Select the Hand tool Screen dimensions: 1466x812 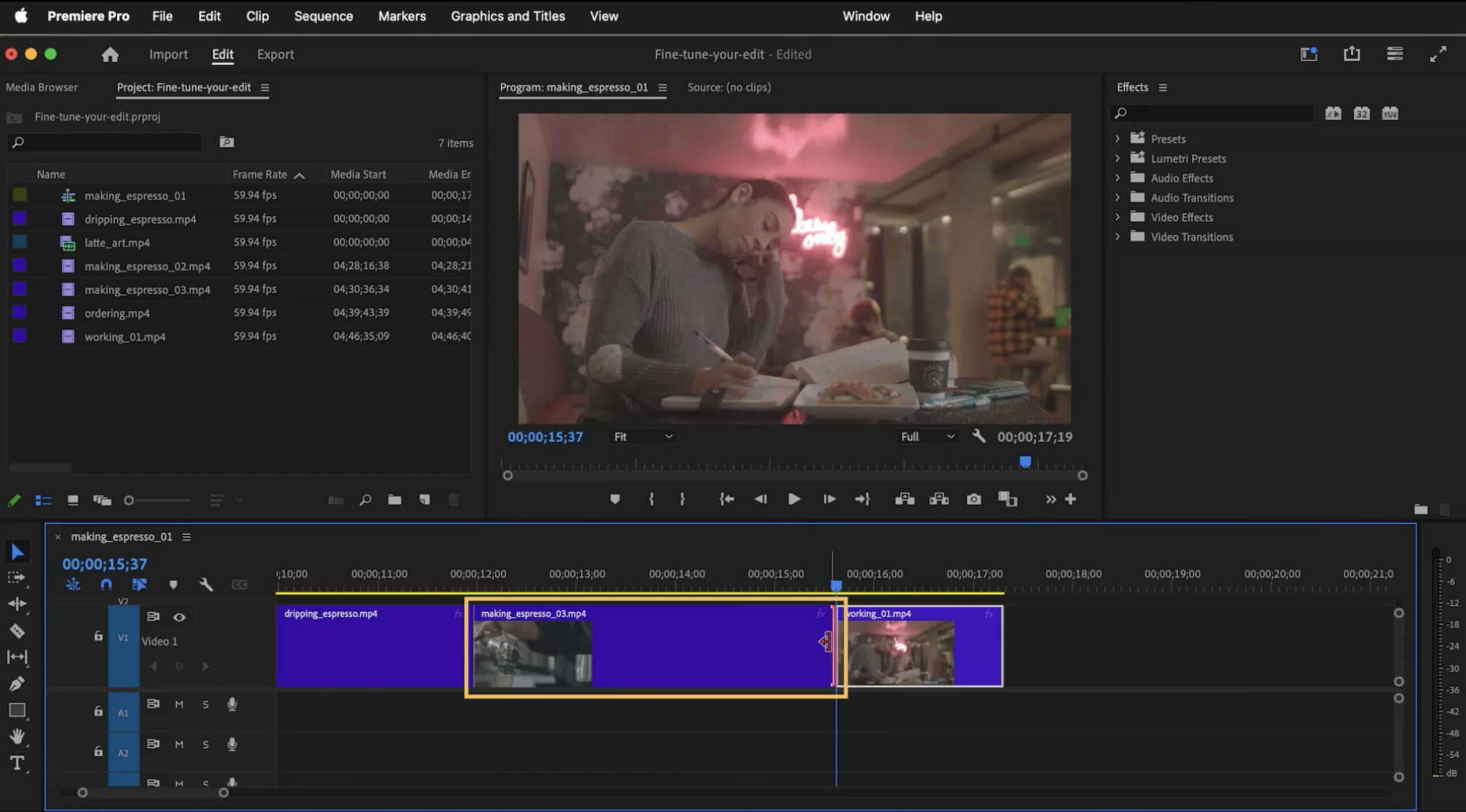(x=17, y=736)
